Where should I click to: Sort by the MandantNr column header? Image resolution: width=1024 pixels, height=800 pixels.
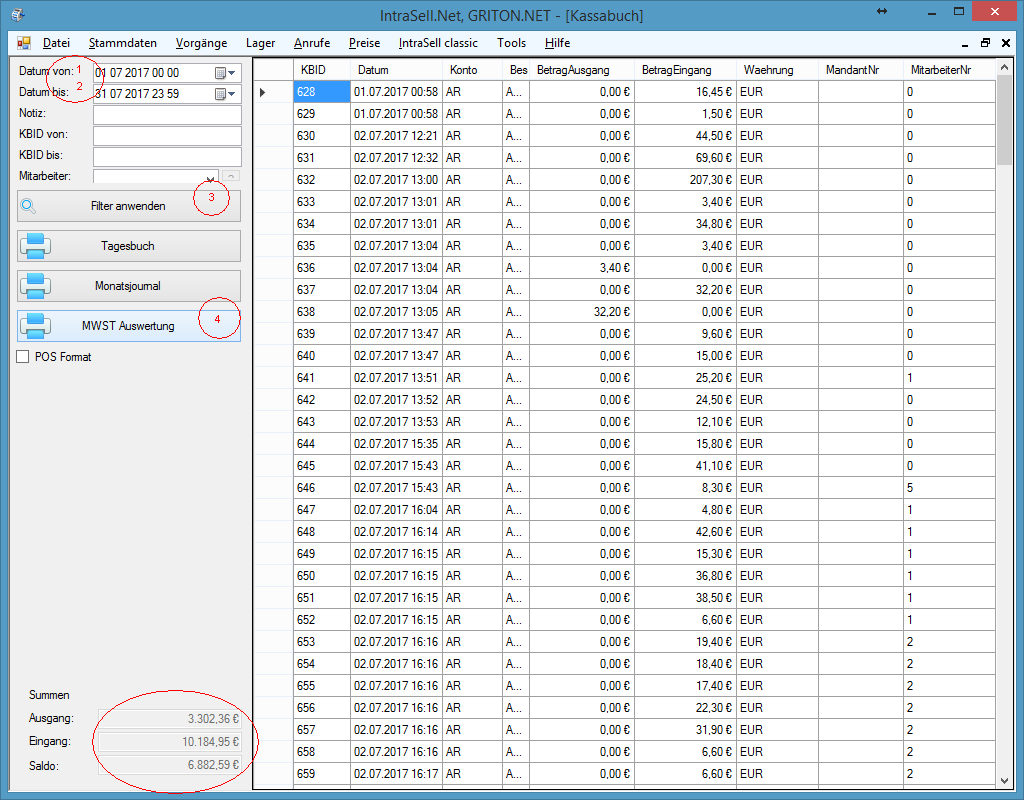[861, 70]
